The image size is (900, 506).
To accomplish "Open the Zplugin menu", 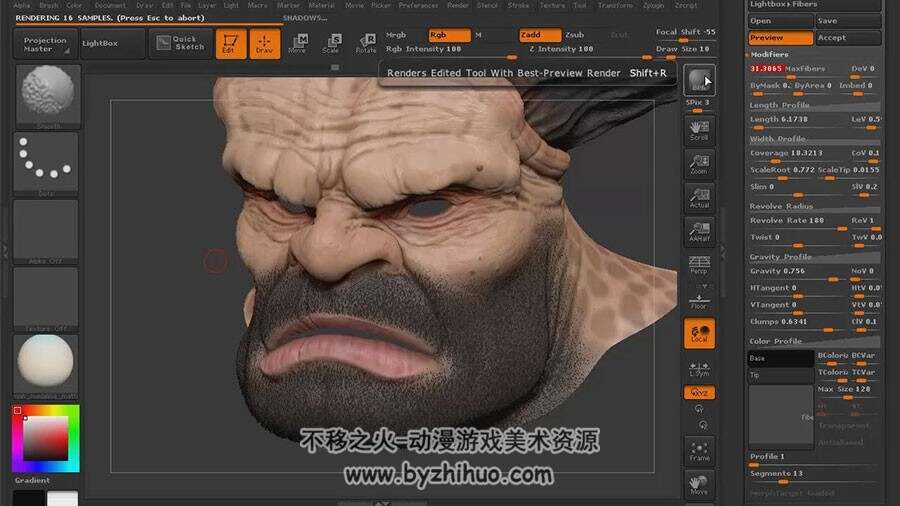I will point(653,5).
